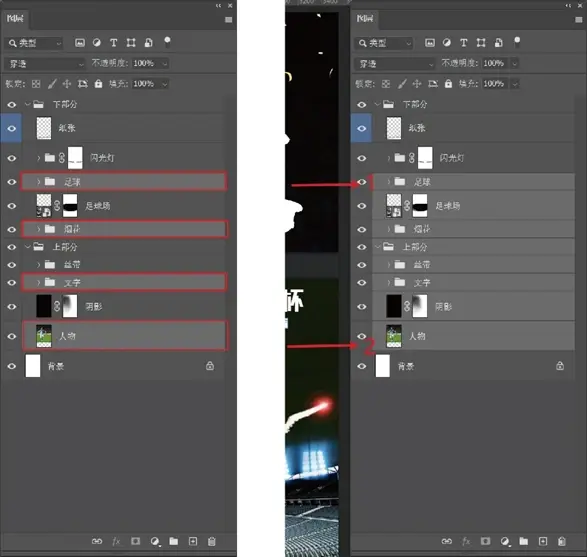Select 人物 layer thumbnail in left panel
Image resolution: width=587 pixels, height=557 pixels.
44,336
